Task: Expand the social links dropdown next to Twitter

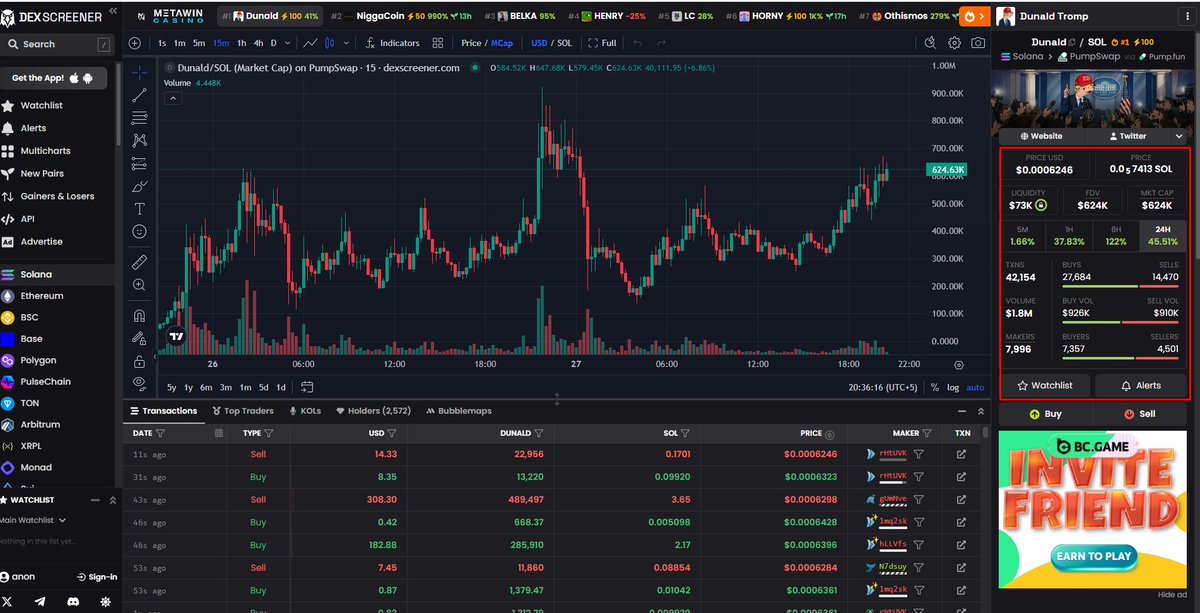Action: (x=1178, y=136)
